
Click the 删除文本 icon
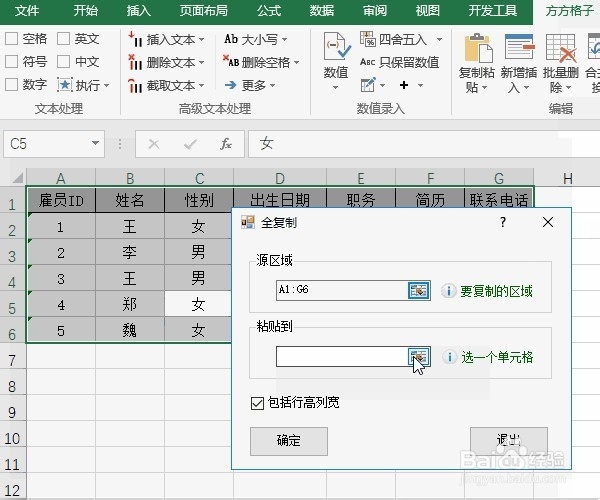[135, 62]
